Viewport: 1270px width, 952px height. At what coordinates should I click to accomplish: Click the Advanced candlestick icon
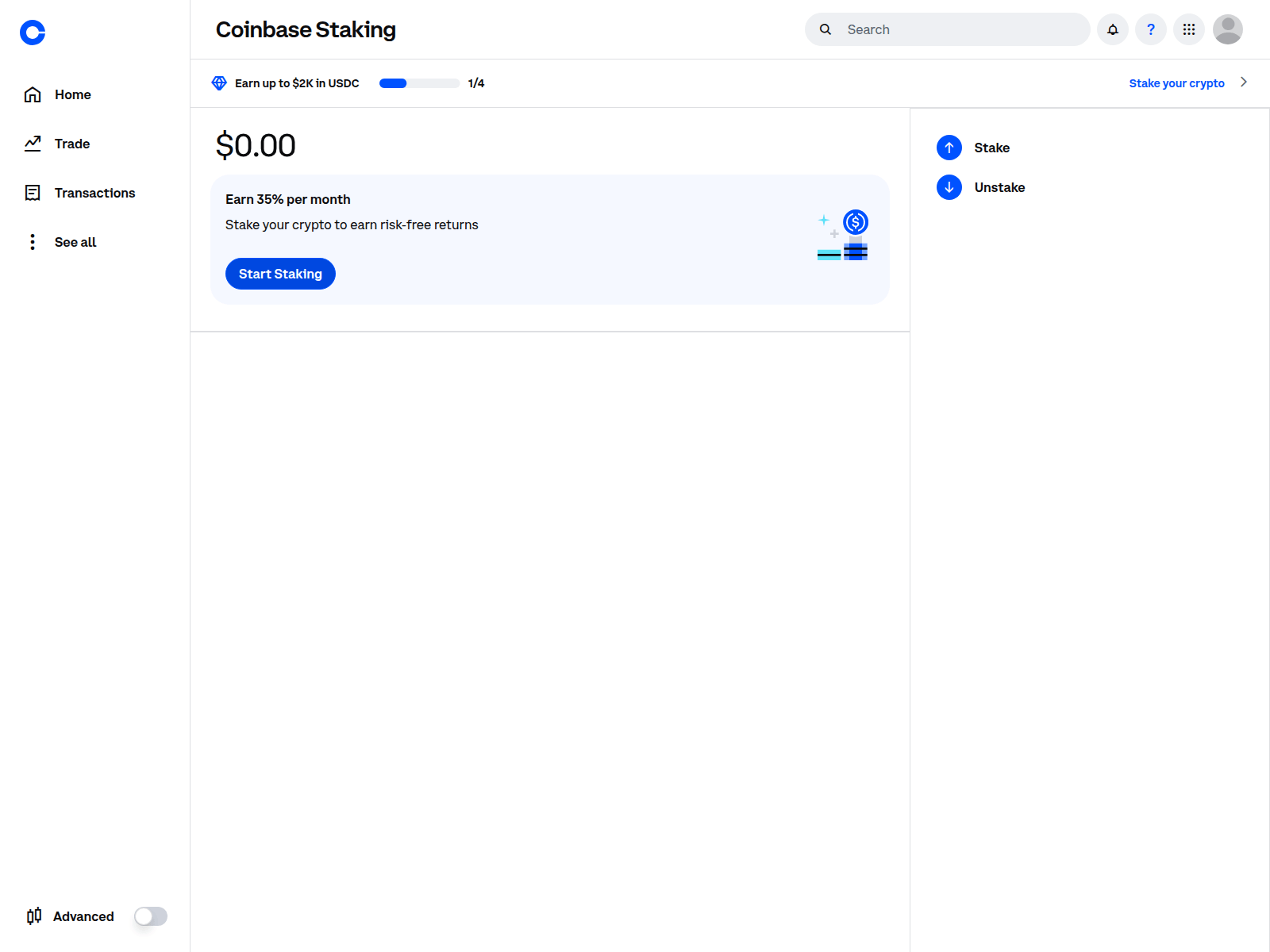point(34,916)
